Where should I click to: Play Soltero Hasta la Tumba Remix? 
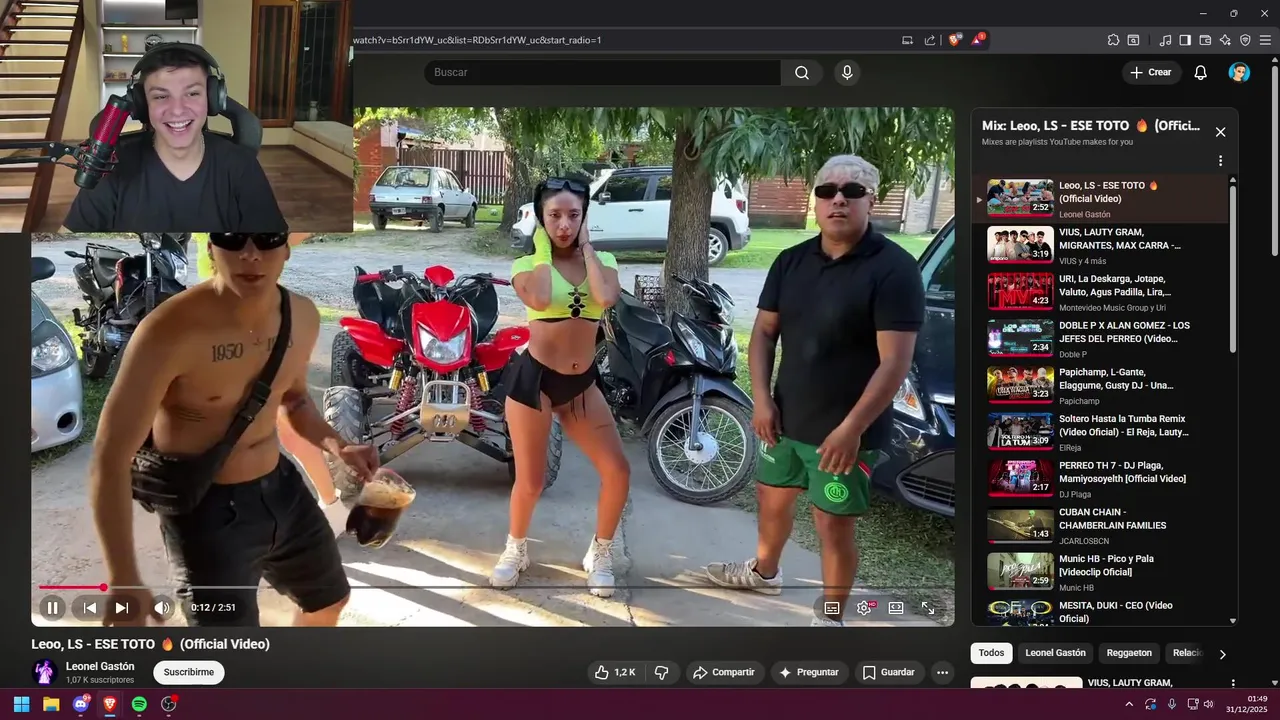click(x=1100, y=432)
